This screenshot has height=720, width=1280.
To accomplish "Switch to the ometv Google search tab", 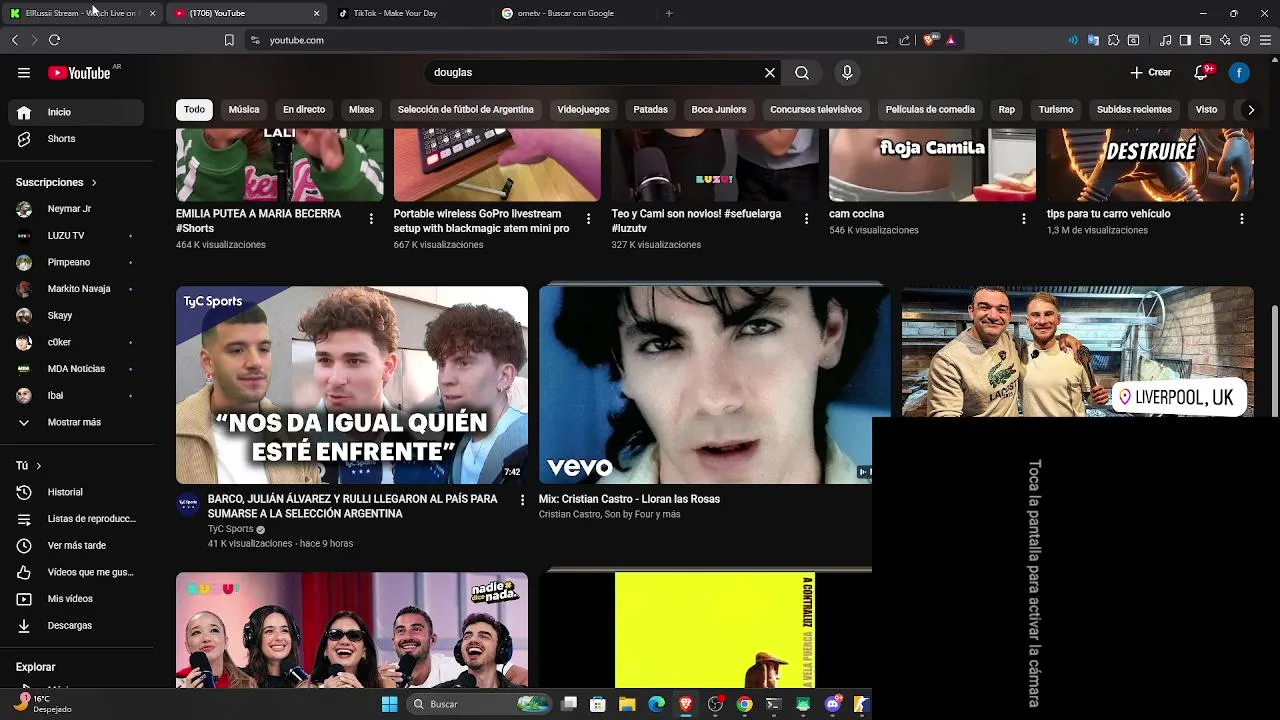I will pyautogui.click(x=572, y=13).
